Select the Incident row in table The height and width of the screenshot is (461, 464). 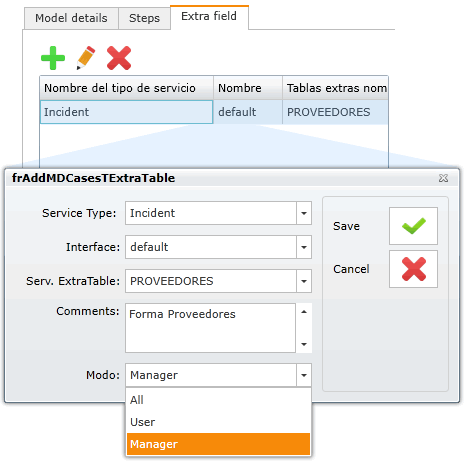(214, 112)
